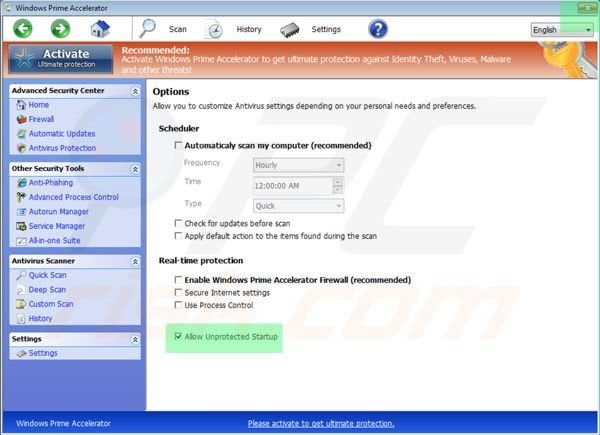600x435 pixels.
Task: Tick Apply default action to items found
Action: pyautogui.click(x=178, y=236)
